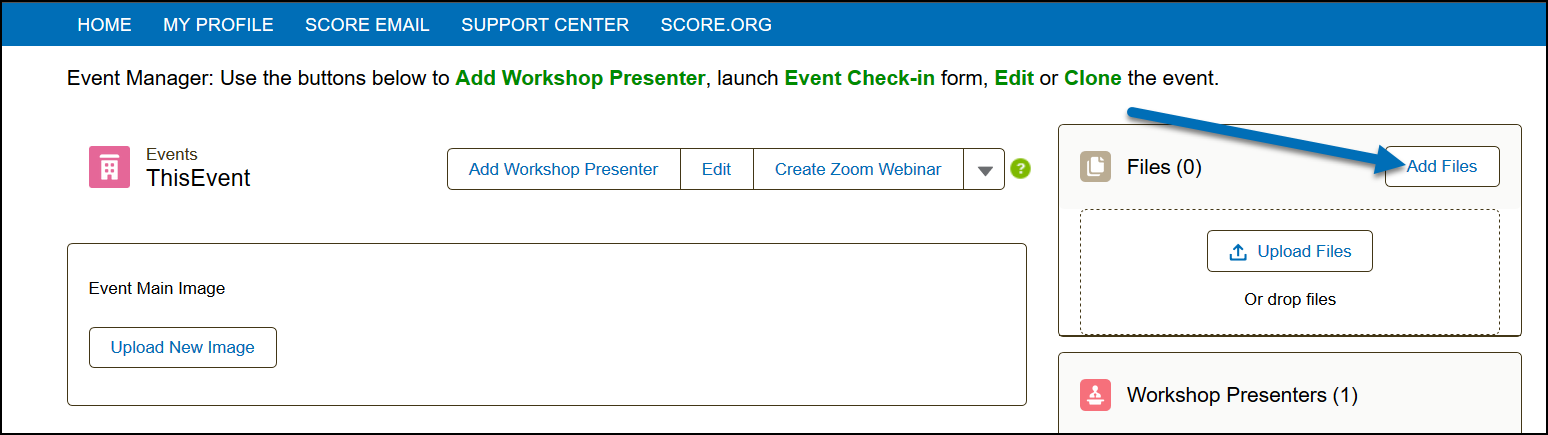1548x435 pixels.
Task: Click Create Zoom Webinar button
Action: point(857,169)
